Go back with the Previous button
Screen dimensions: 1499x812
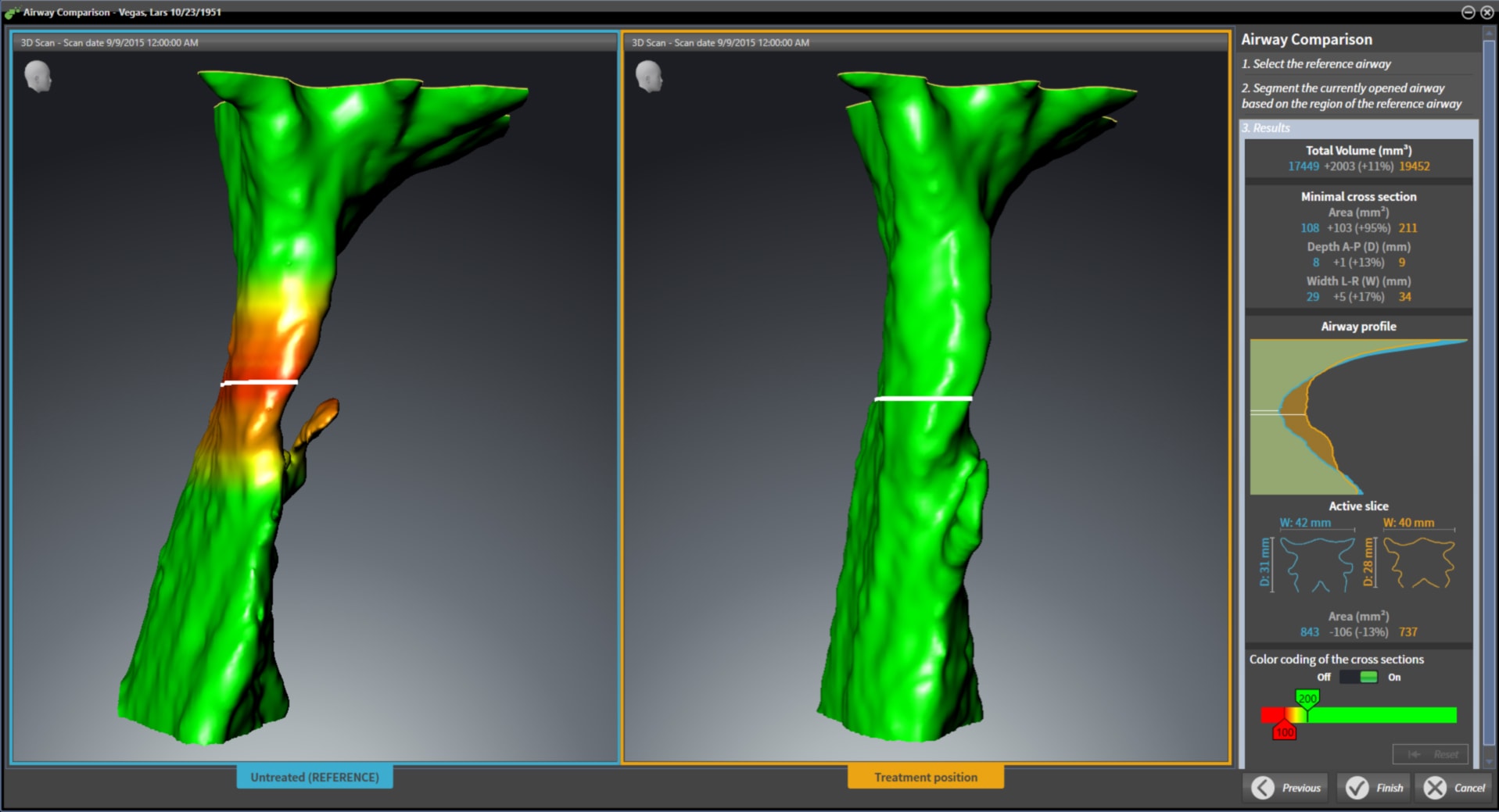[x=1287, y=788]
